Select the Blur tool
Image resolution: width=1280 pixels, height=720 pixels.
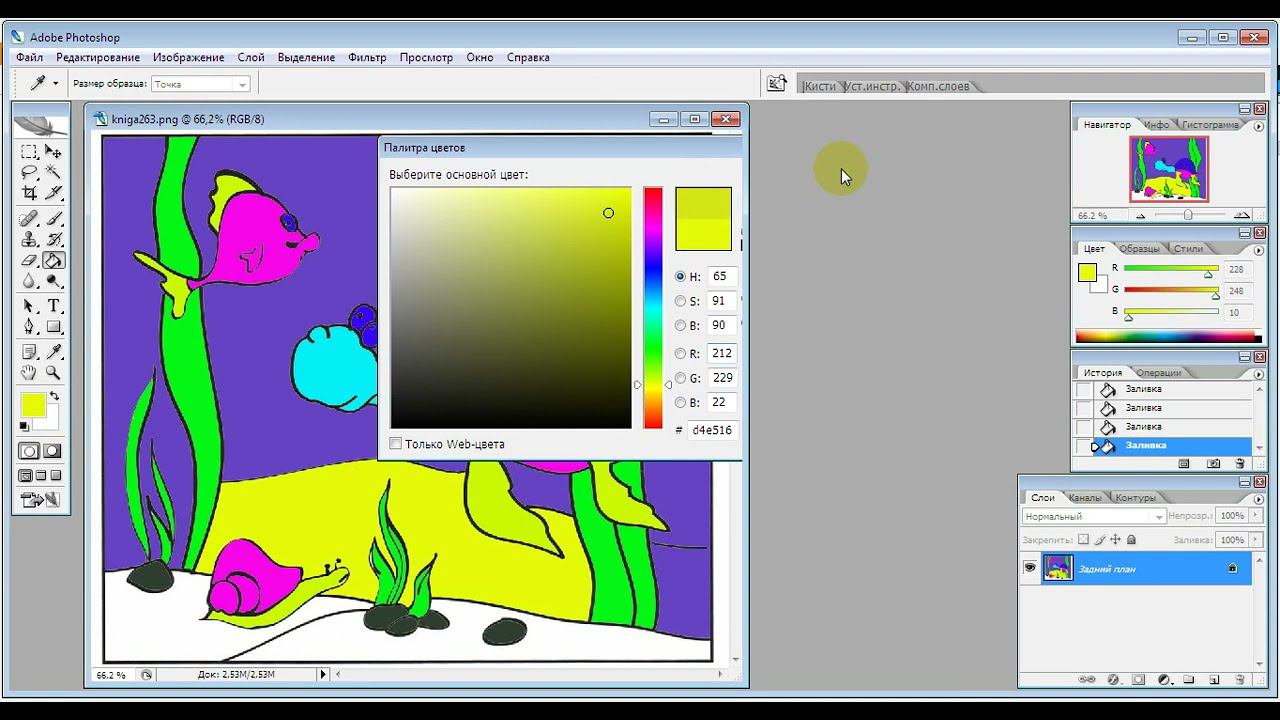pos(29,281)
